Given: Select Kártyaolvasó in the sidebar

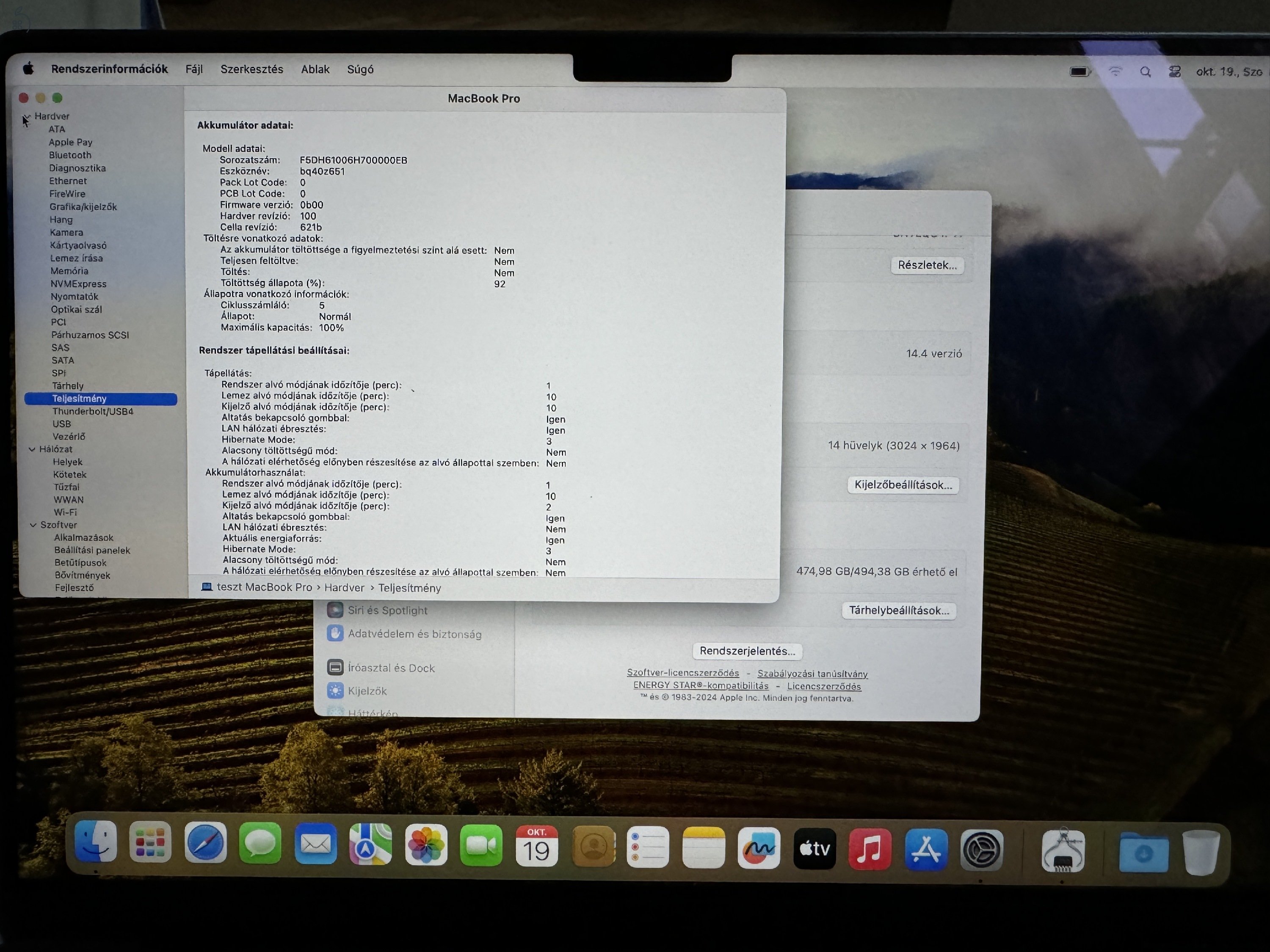Looking at the screenshot, I should 78,245.
